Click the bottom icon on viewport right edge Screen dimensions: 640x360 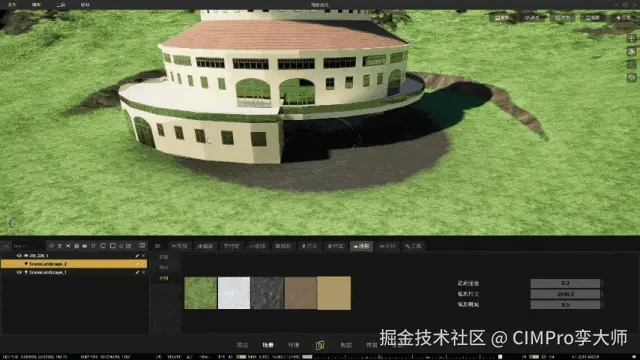[x=632, y=77]
